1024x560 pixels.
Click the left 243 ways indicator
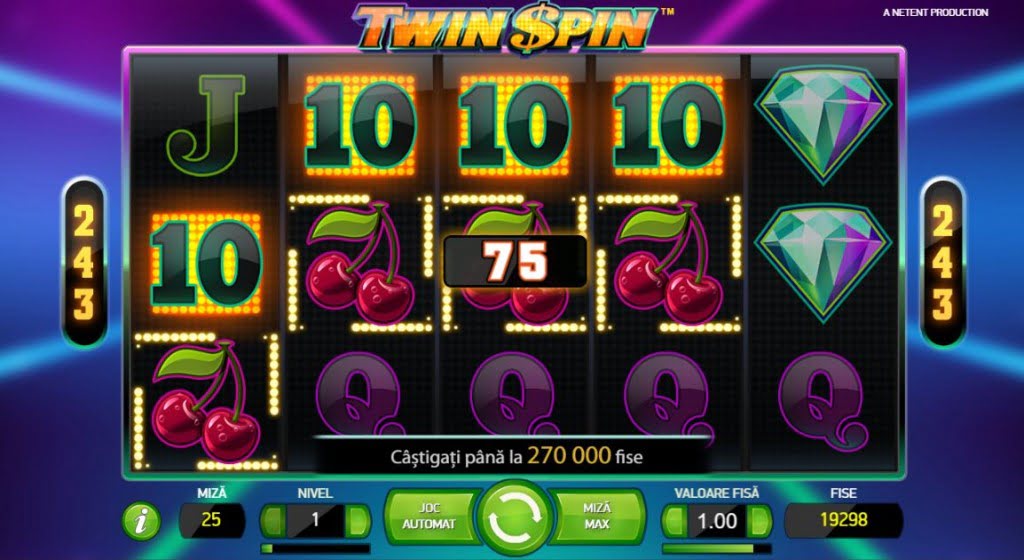coord(84,262)
